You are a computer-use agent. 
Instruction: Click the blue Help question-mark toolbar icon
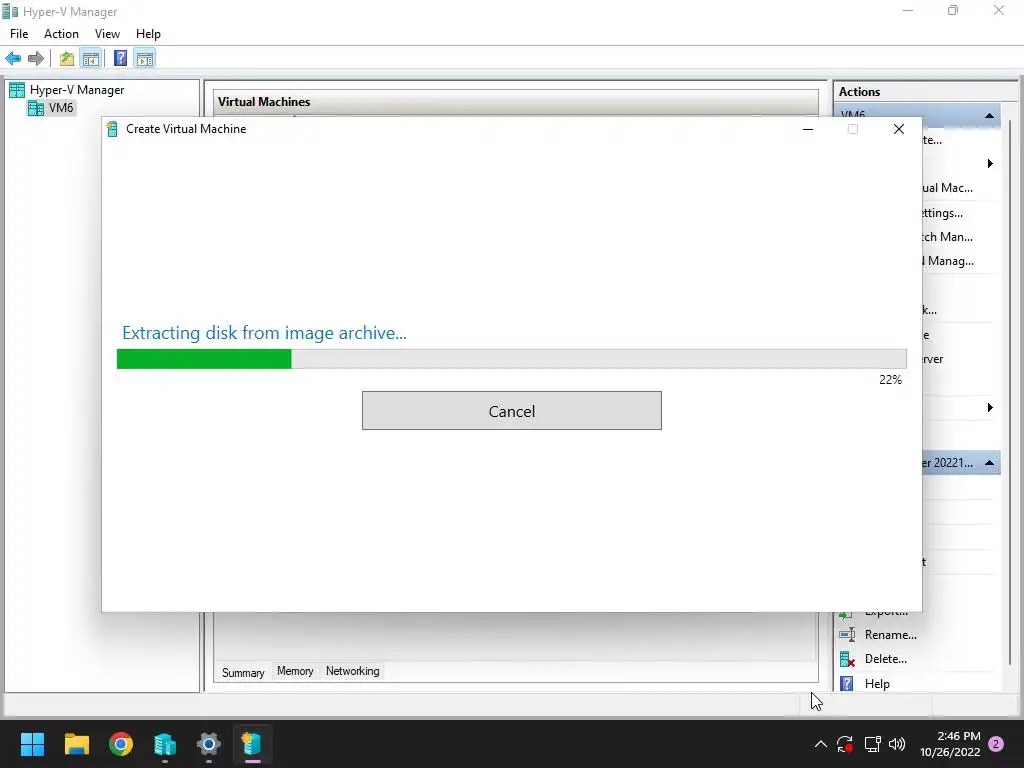tap(120, 59)
